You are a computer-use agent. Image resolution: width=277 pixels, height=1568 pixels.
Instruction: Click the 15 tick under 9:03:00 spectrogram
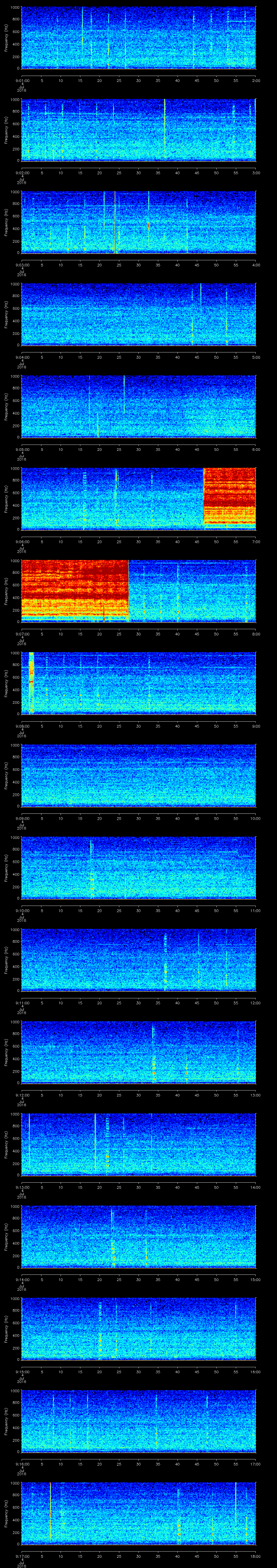[80, 265]
